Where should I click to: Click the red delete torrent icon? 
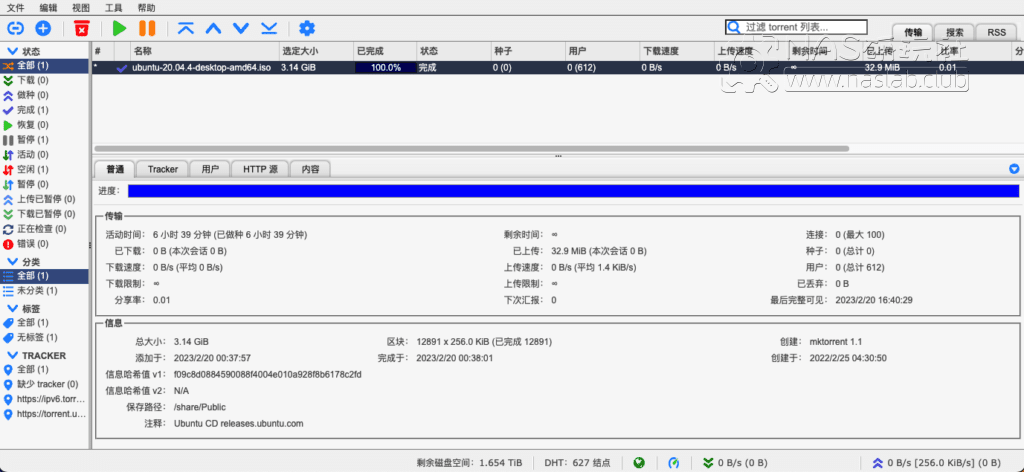(82, 28)
